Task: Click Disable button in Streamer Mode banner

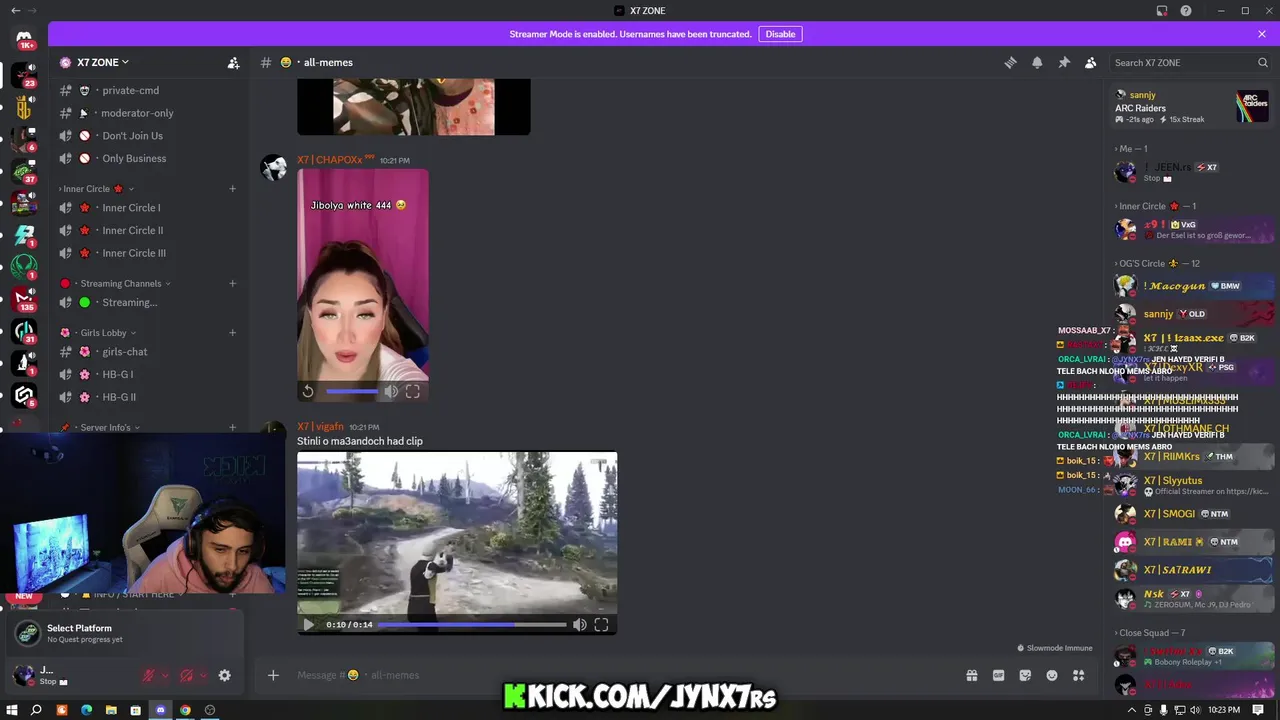Action: tap(780, 34)
